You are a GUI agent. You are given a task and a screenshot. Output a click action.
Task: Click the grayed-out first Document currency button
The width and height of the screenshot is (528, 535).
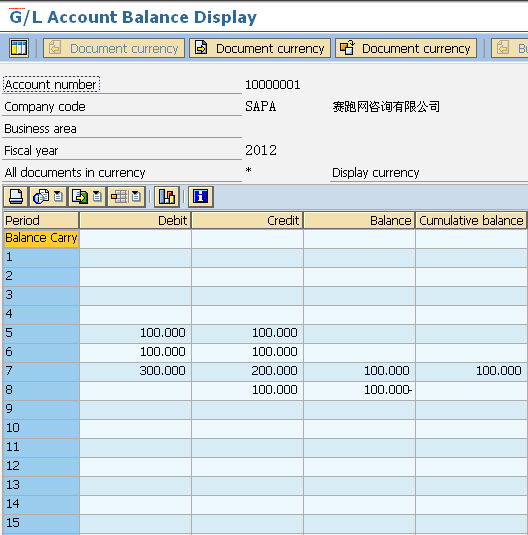tap(114, 48)
